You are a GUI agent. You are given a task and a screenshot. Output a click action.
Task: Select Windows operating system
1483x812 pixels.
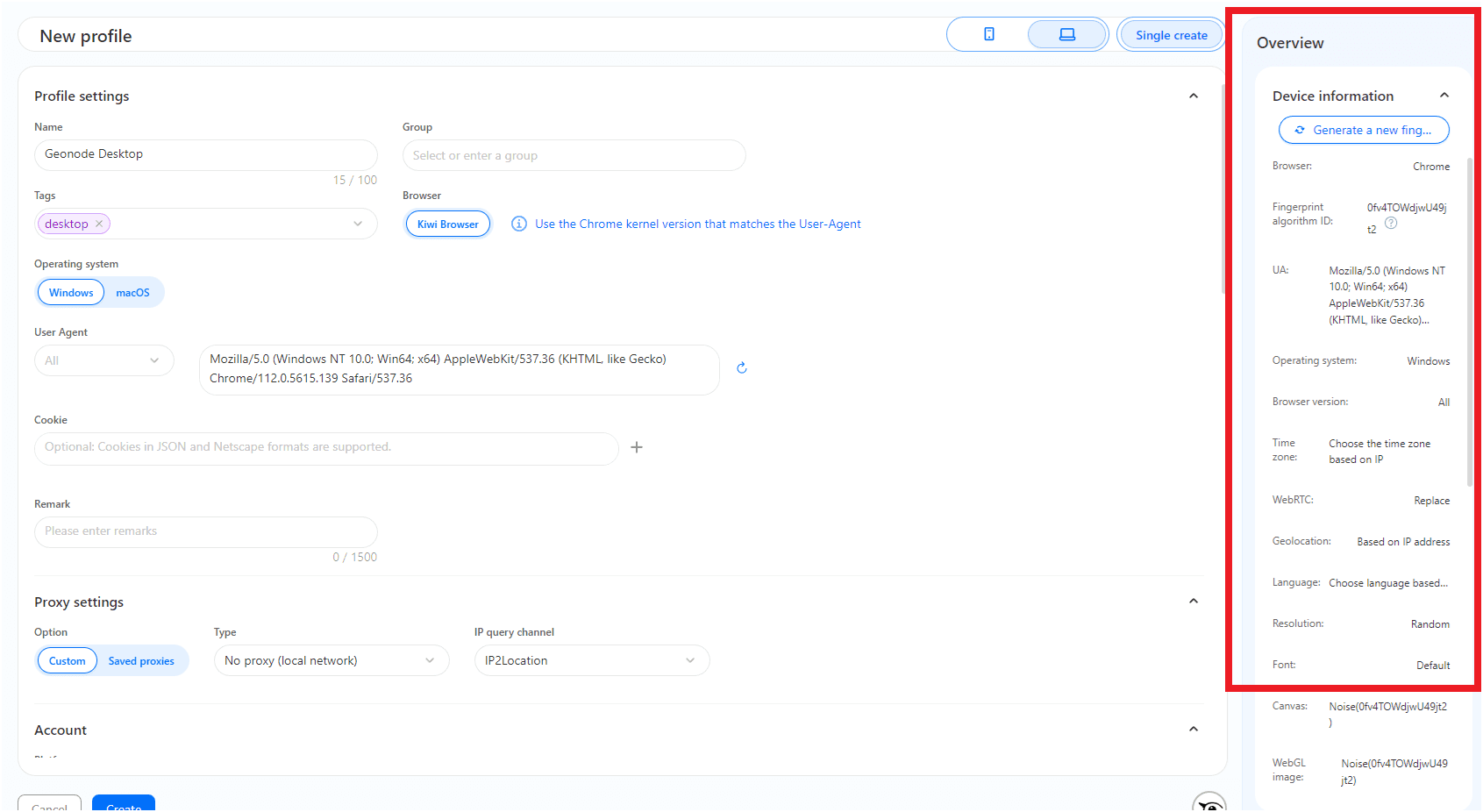[71, 293]
